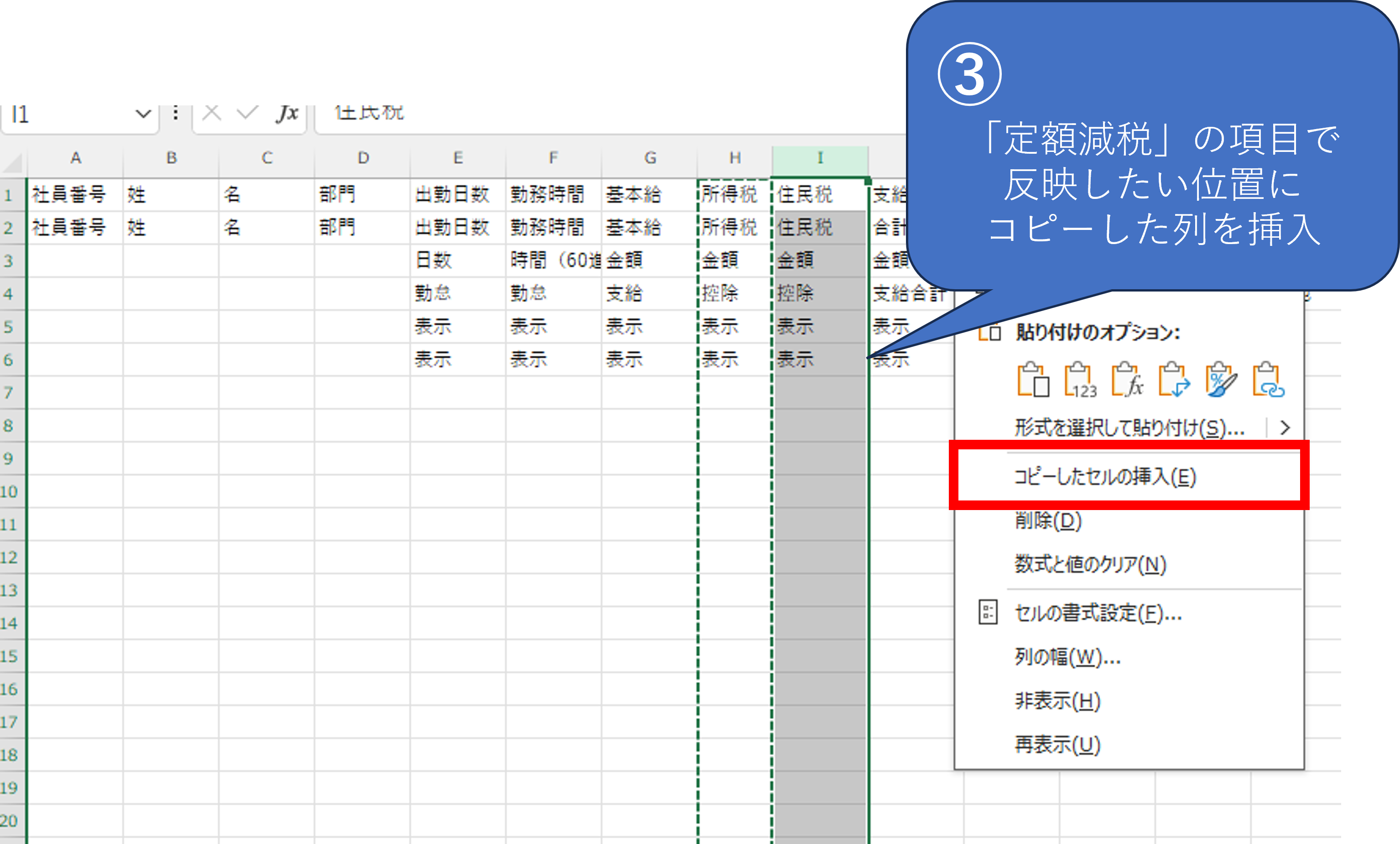Open the Name Box dropdown arrow
The height and width of the screenshot is (844, 1400).
point(143,114)
